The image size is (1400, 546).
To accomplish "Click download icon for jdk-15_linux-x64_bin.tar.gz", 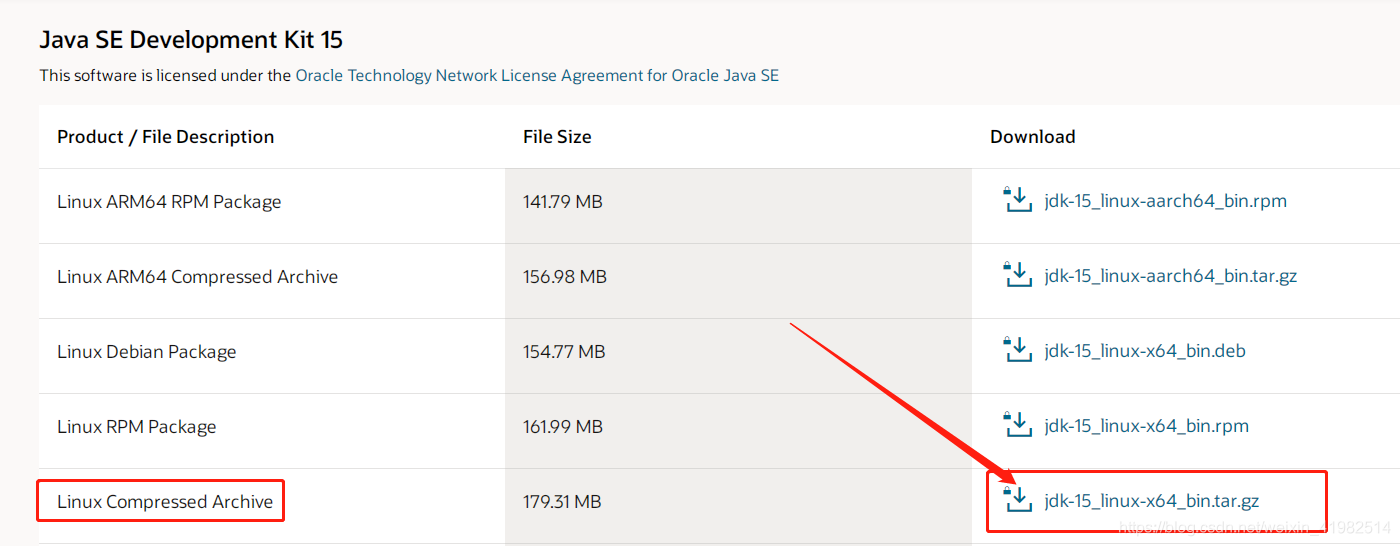I will (x=1017, y=500).
